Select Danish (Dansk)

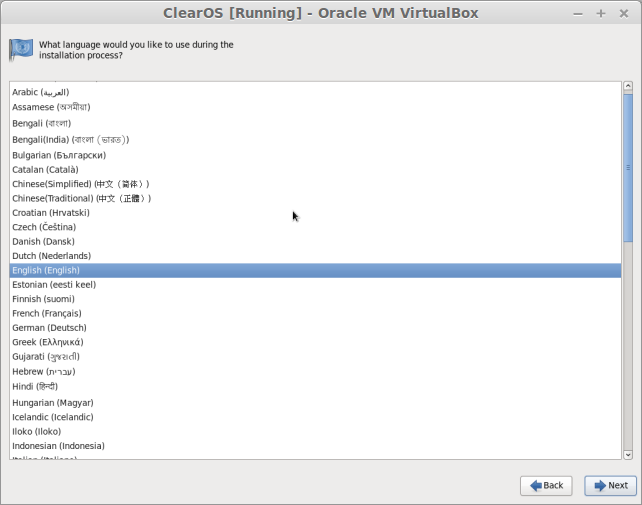click(315, 241)
